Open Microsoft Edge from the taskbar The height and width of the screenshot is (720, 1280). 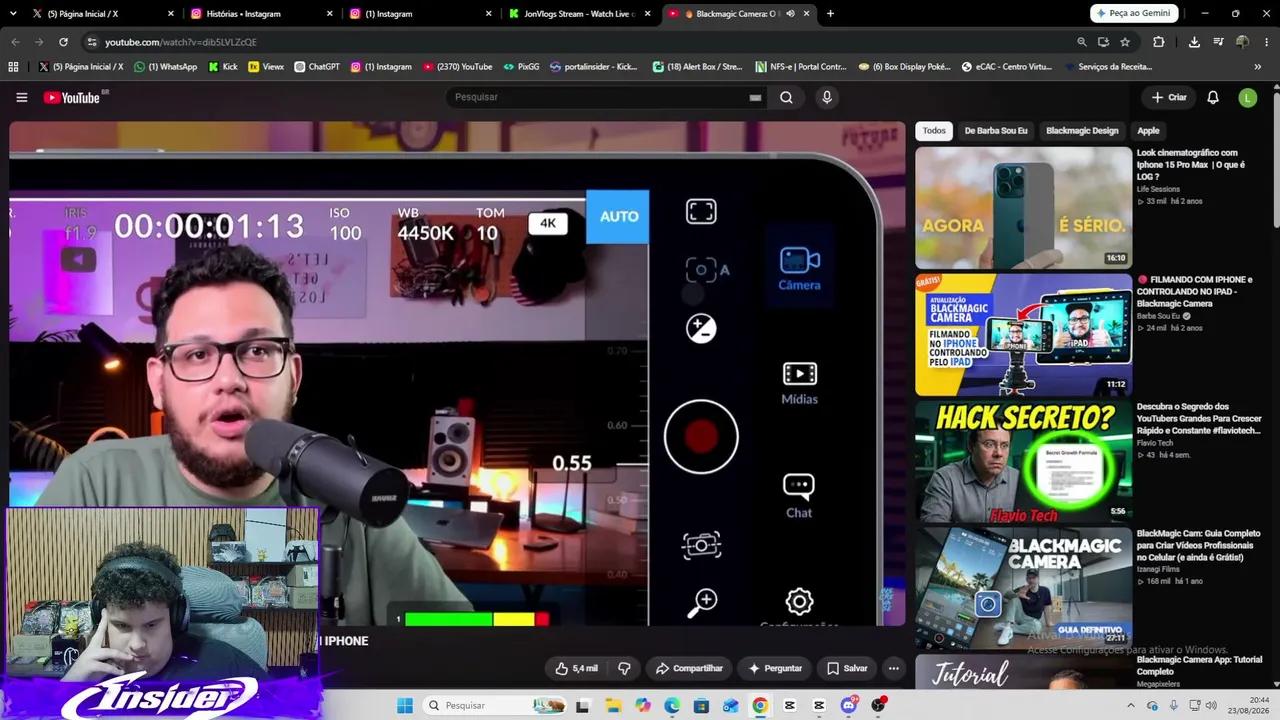pyautogui.click(x=671, y=706)
